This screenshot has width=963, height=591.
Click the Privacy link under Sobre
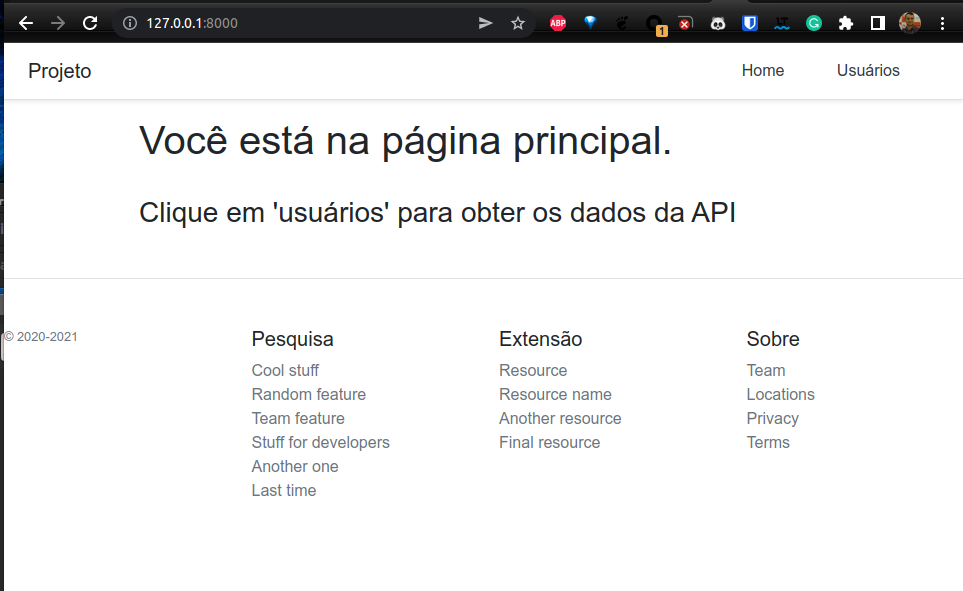pyautogui.click(x=772, y=418)
